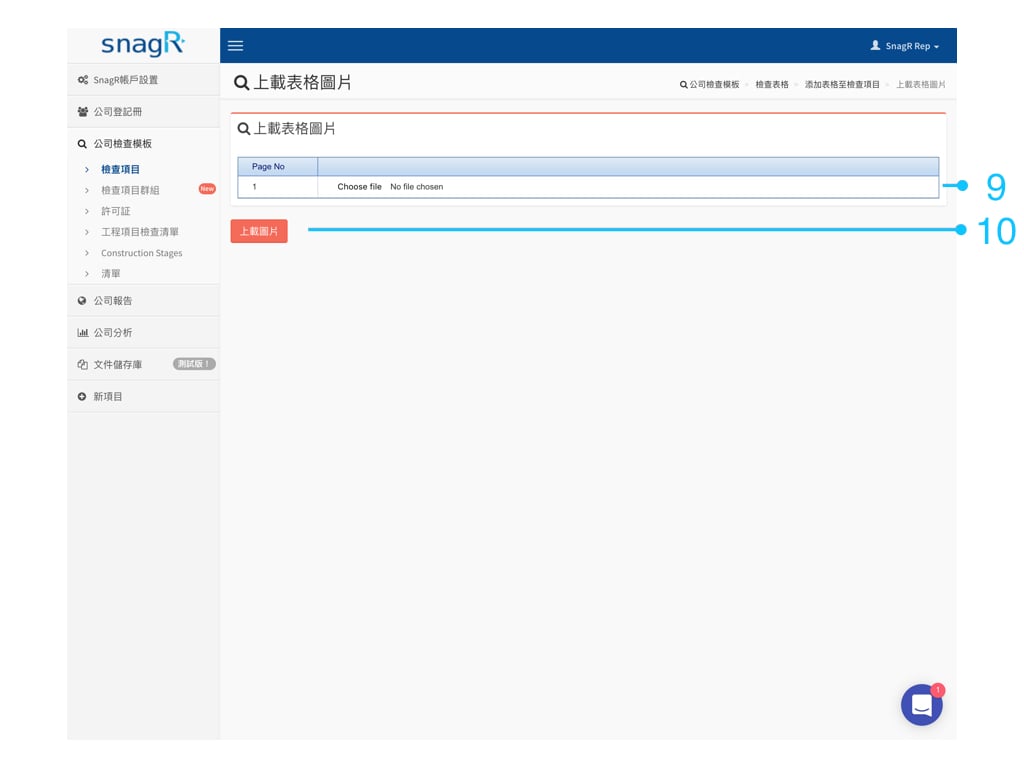1024x768 pixels.
Task: Select 清單 submenu item
Action: point(110,274)
